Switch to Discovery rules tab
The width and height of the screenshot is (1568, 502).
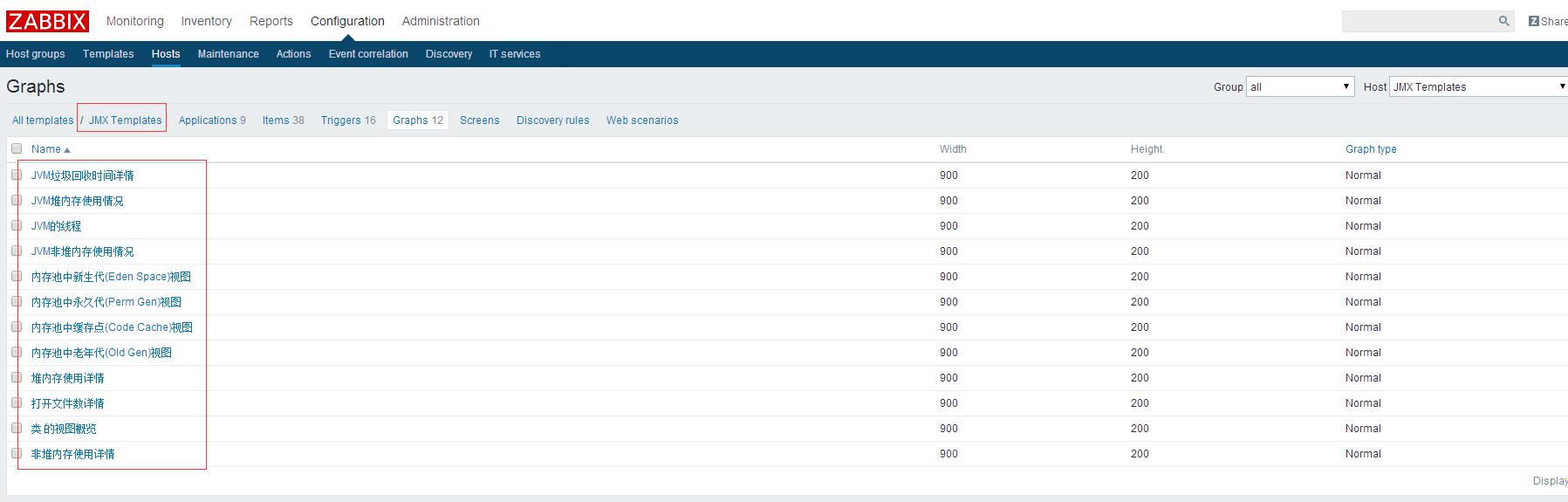click(x=553, y=120)
